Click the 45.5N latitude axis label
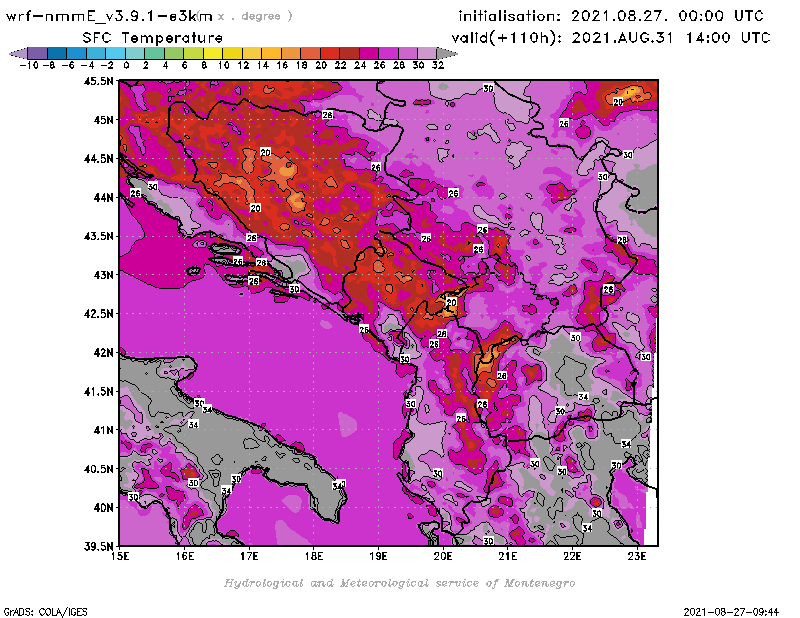The width and height of the screenshot is (800, 618). pyautogui.click(x=97, y=81)
